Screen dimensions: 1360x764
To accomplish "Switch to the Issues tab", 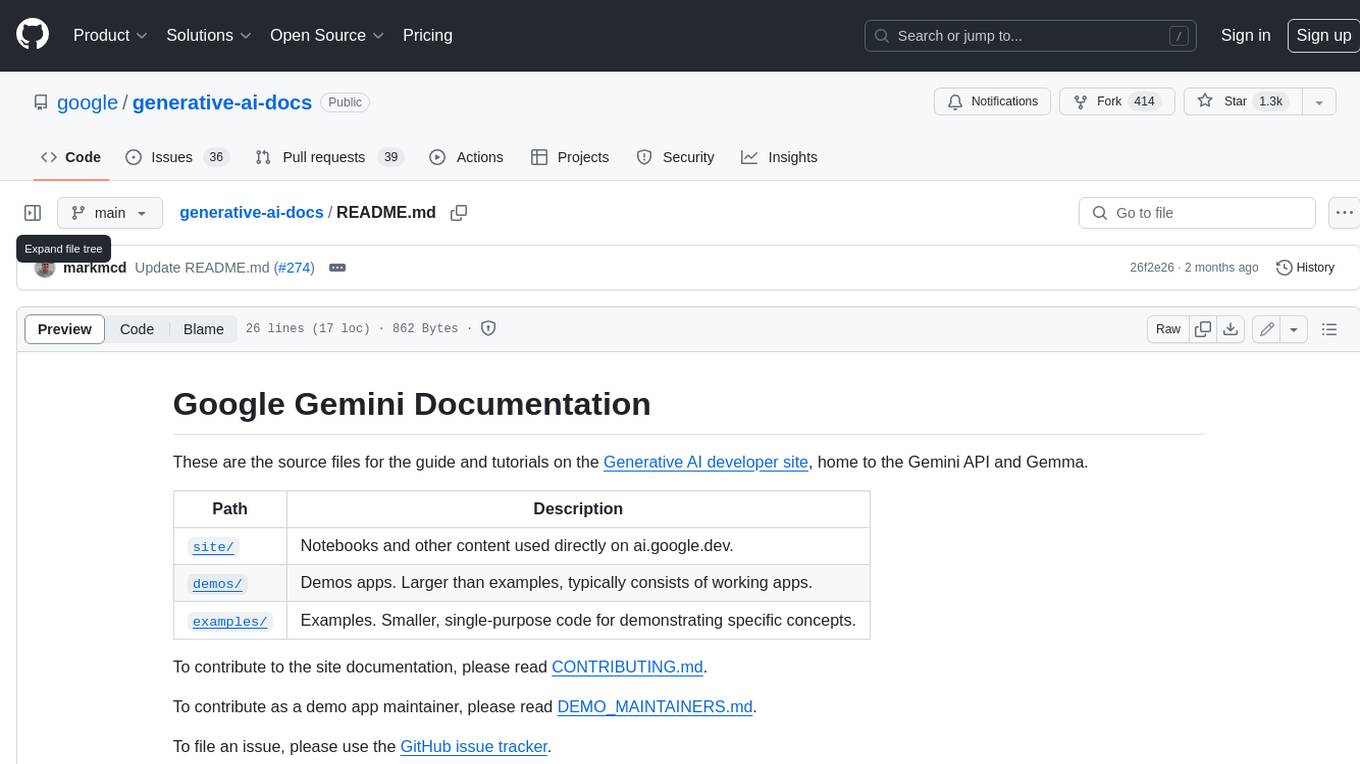I will pos(176,157).
